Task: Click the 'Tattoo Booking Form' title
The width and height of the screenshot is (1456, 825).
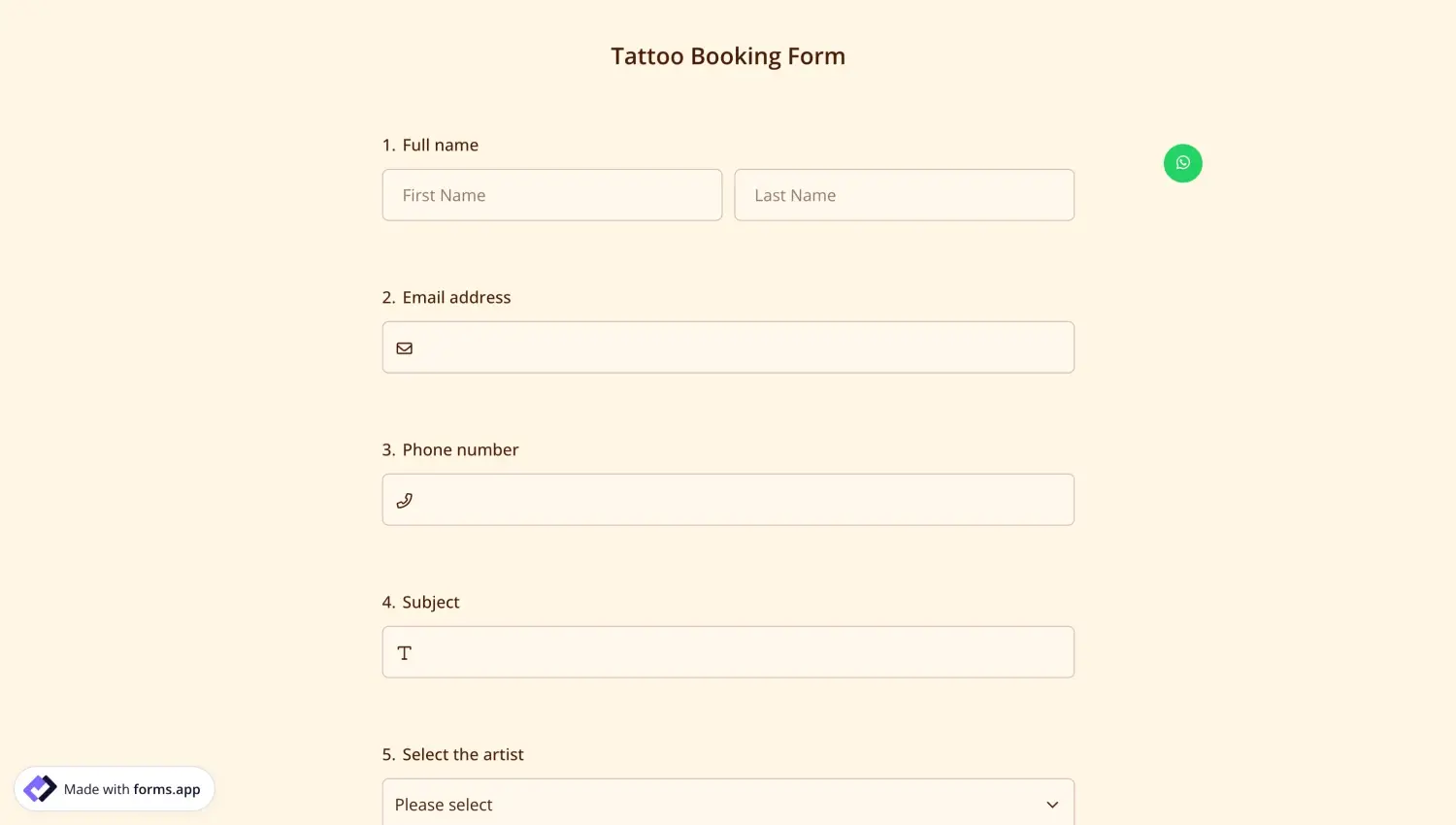Action: [728, 56]
